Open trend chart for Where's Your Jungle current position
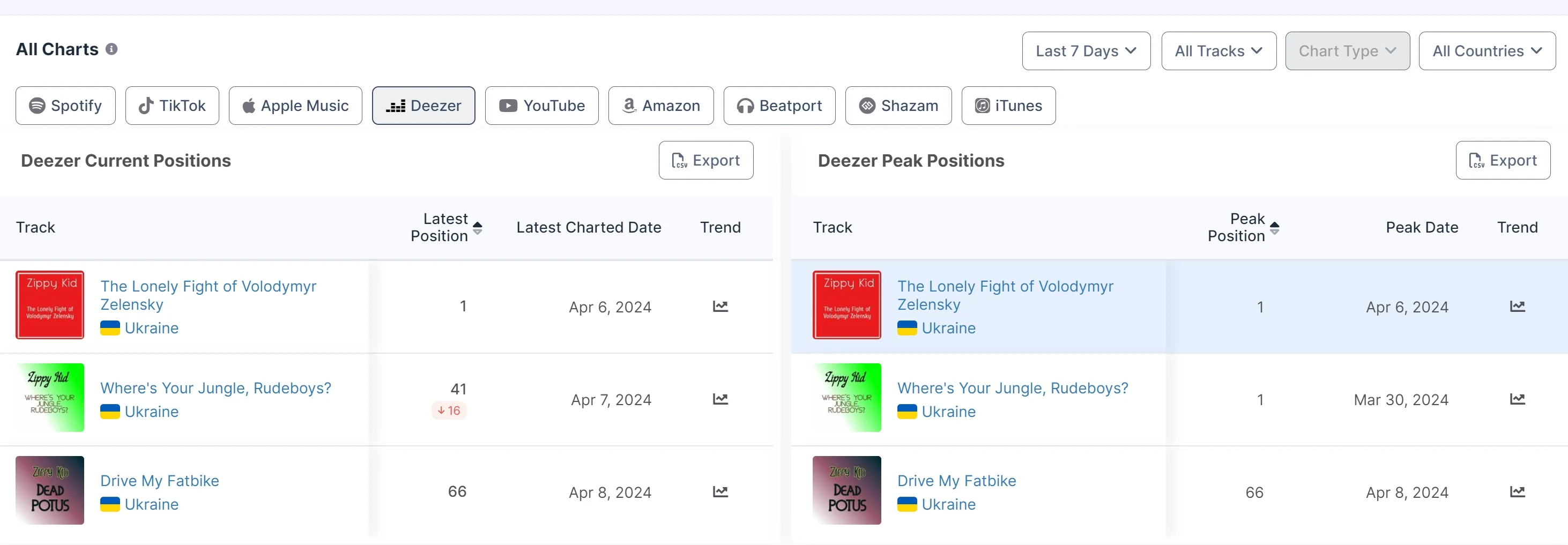 click(720, 399)
